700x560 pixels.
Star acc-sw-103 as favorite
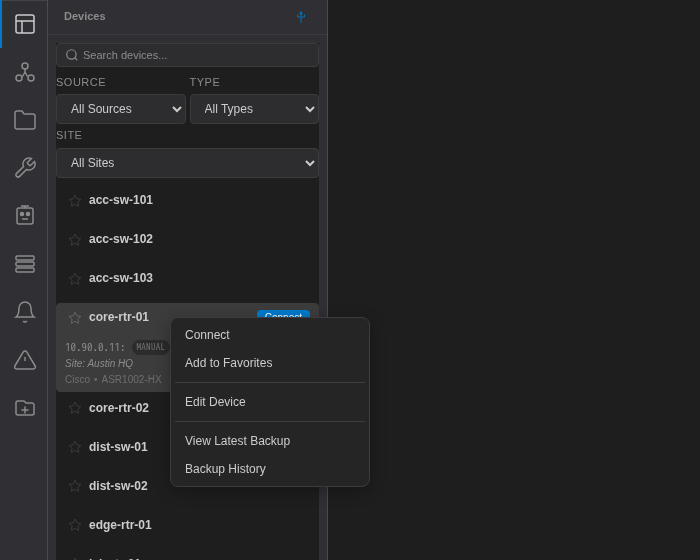75,279
